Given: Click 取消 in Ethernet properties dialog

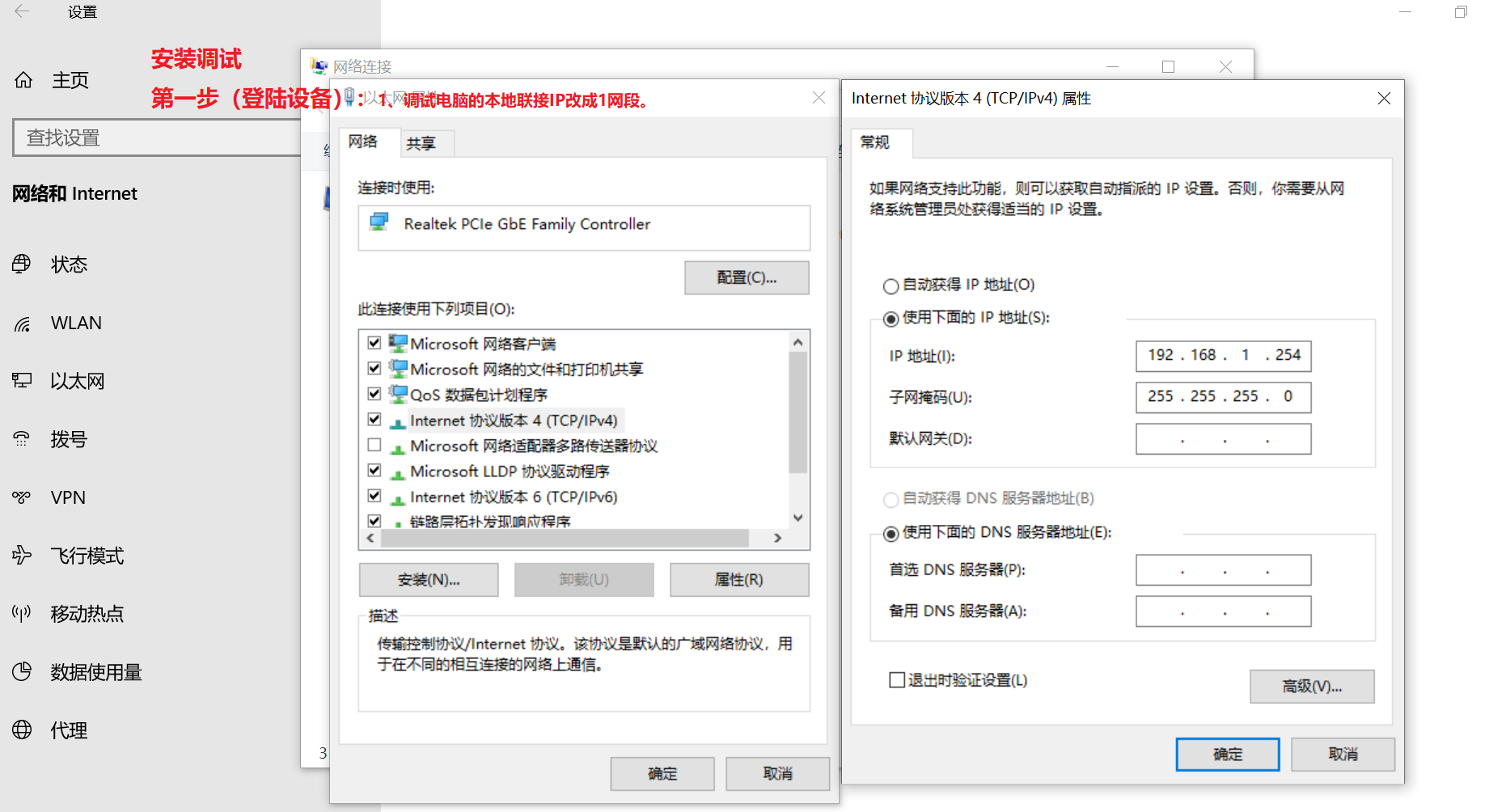Looking at the screenshot, I should tap(778, 774).
